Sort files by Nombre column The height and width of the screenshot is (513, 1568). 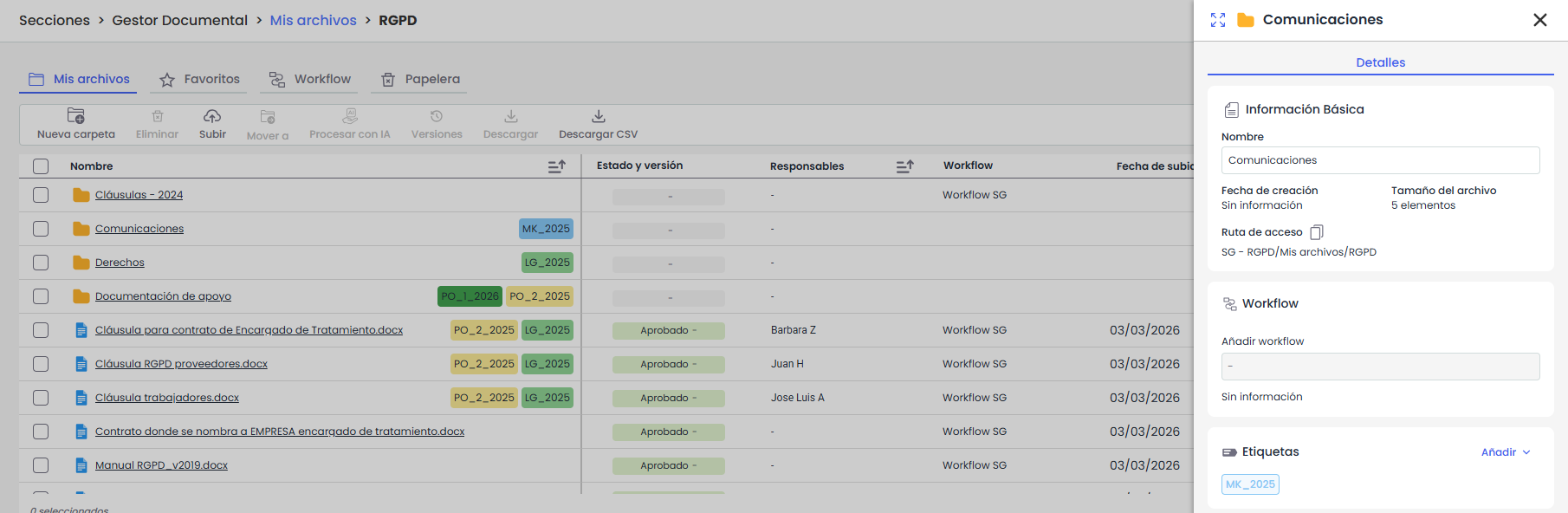coord(556,166)
